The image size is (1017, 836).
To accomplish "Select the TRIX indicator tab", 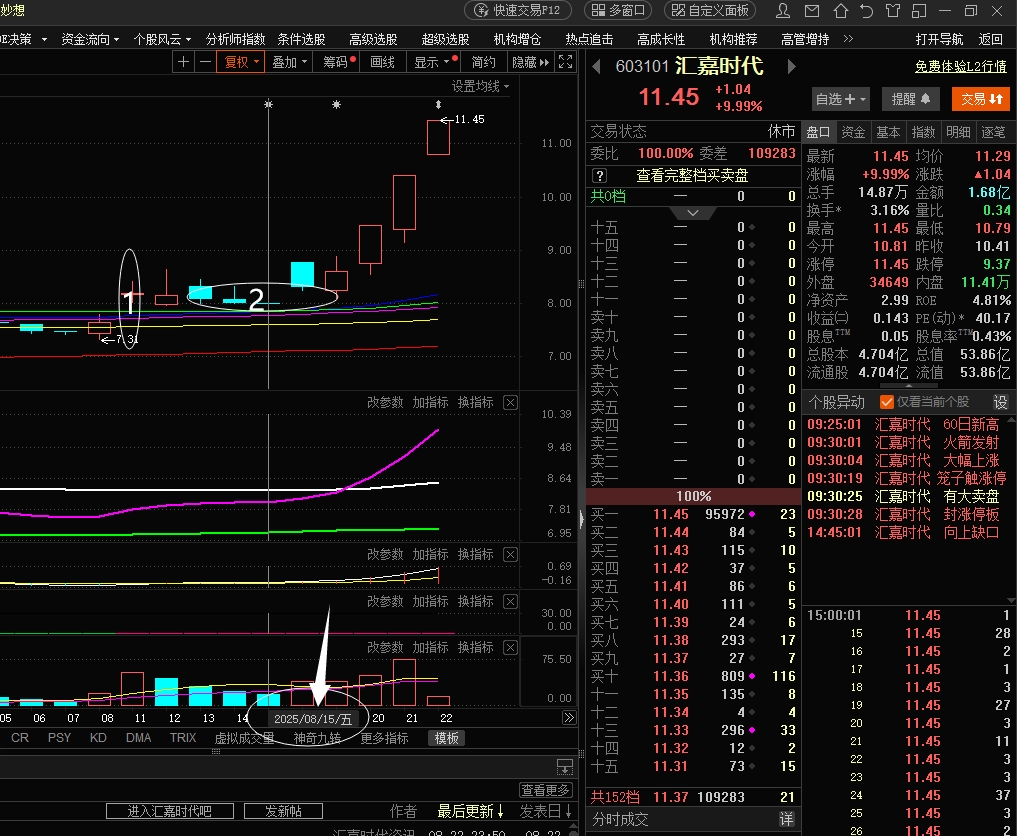I will point(183,738).
